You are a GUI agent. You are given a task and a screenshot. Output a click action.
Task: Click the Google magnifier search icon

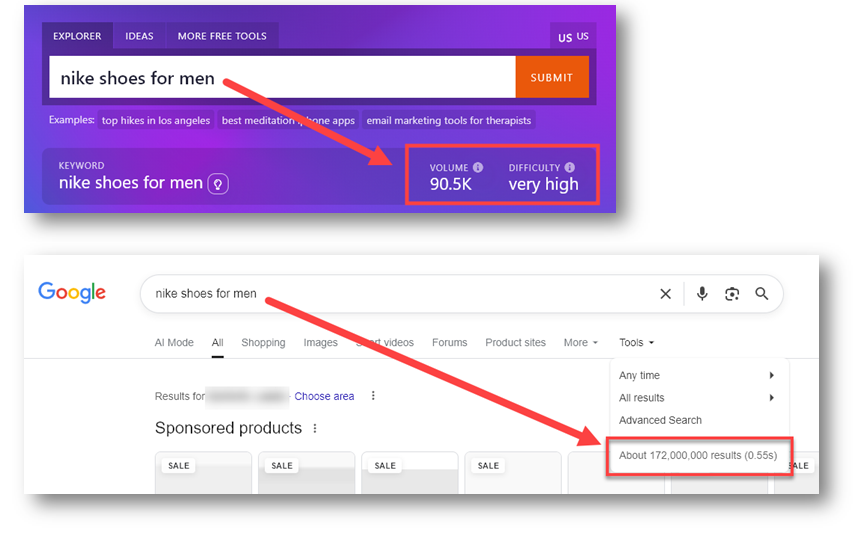pos(762,294)
